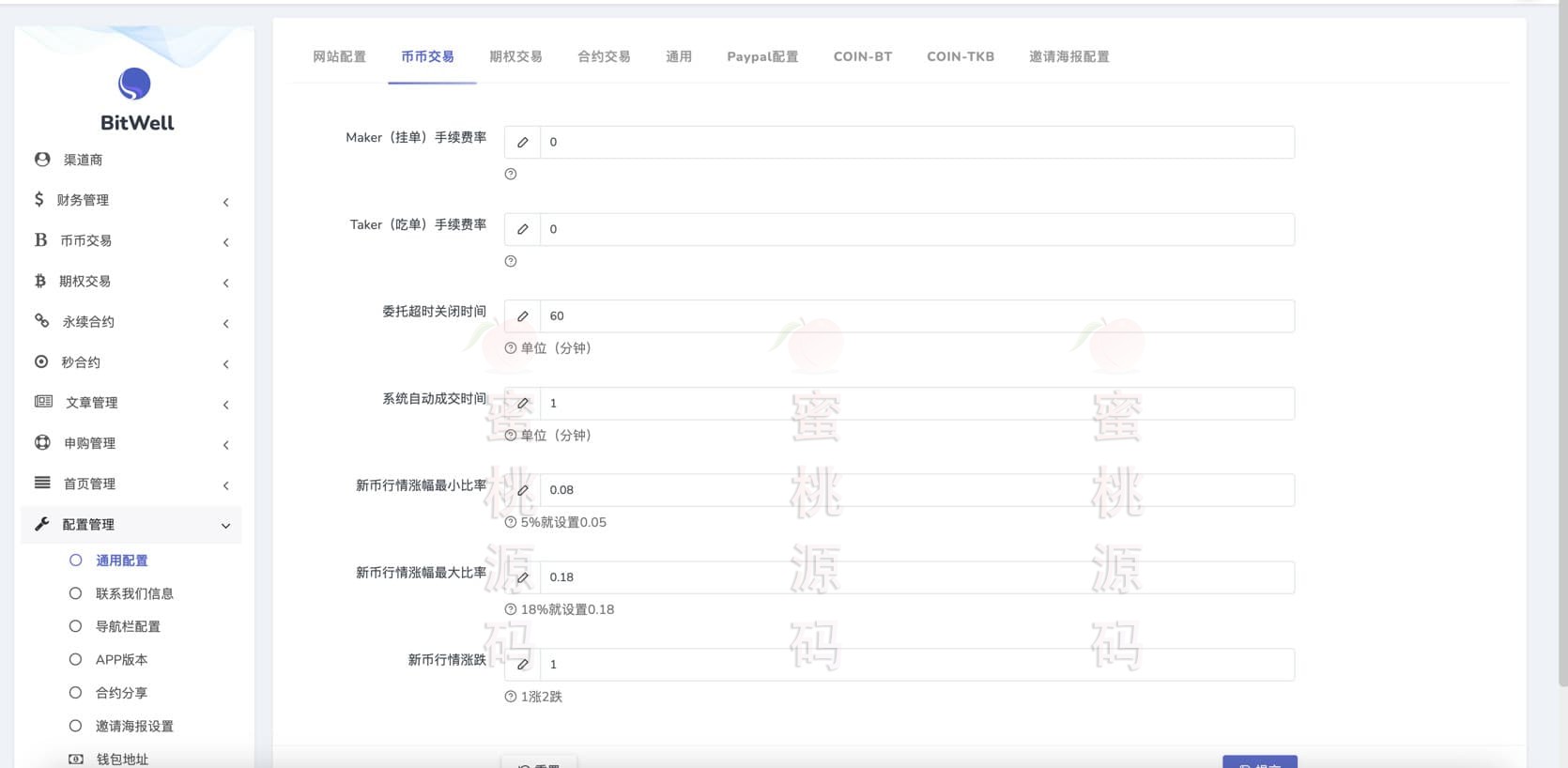Expand the 币币交易 sidebar chevron
The width and height of the screenshot is (1568, 768).
[225, 242]
